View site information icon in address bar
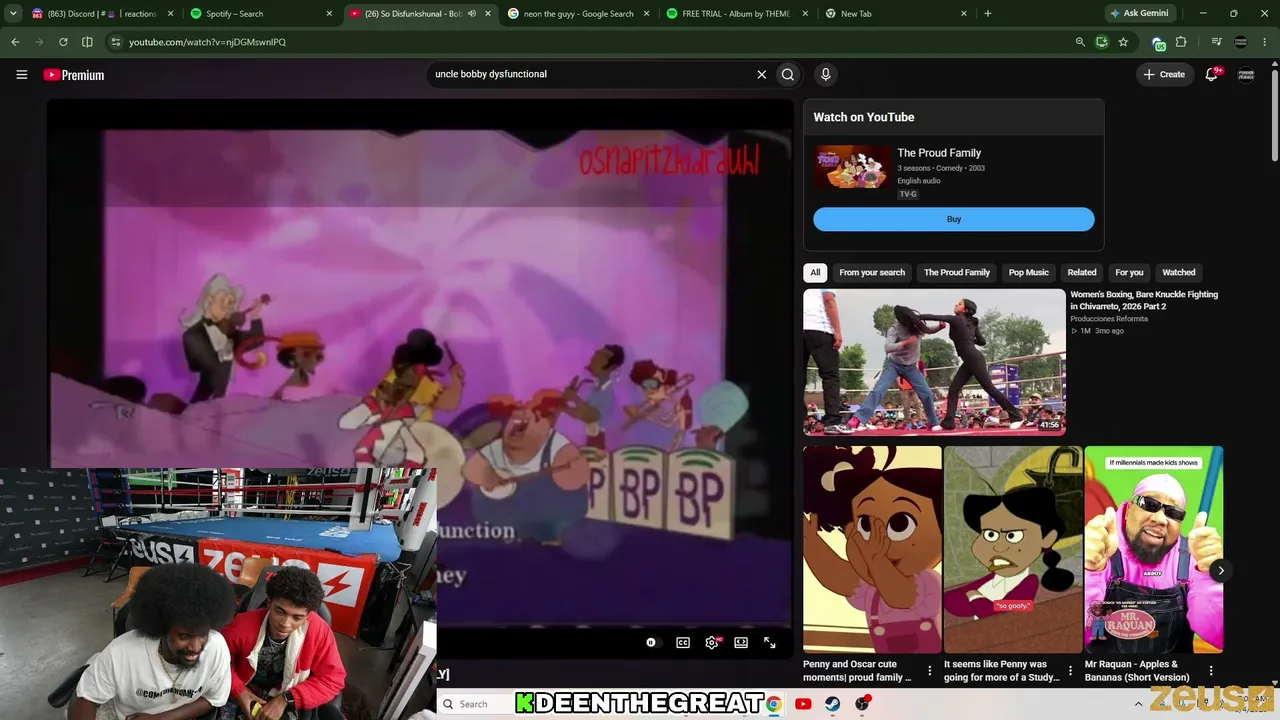1280x720 pixels. 115,42
